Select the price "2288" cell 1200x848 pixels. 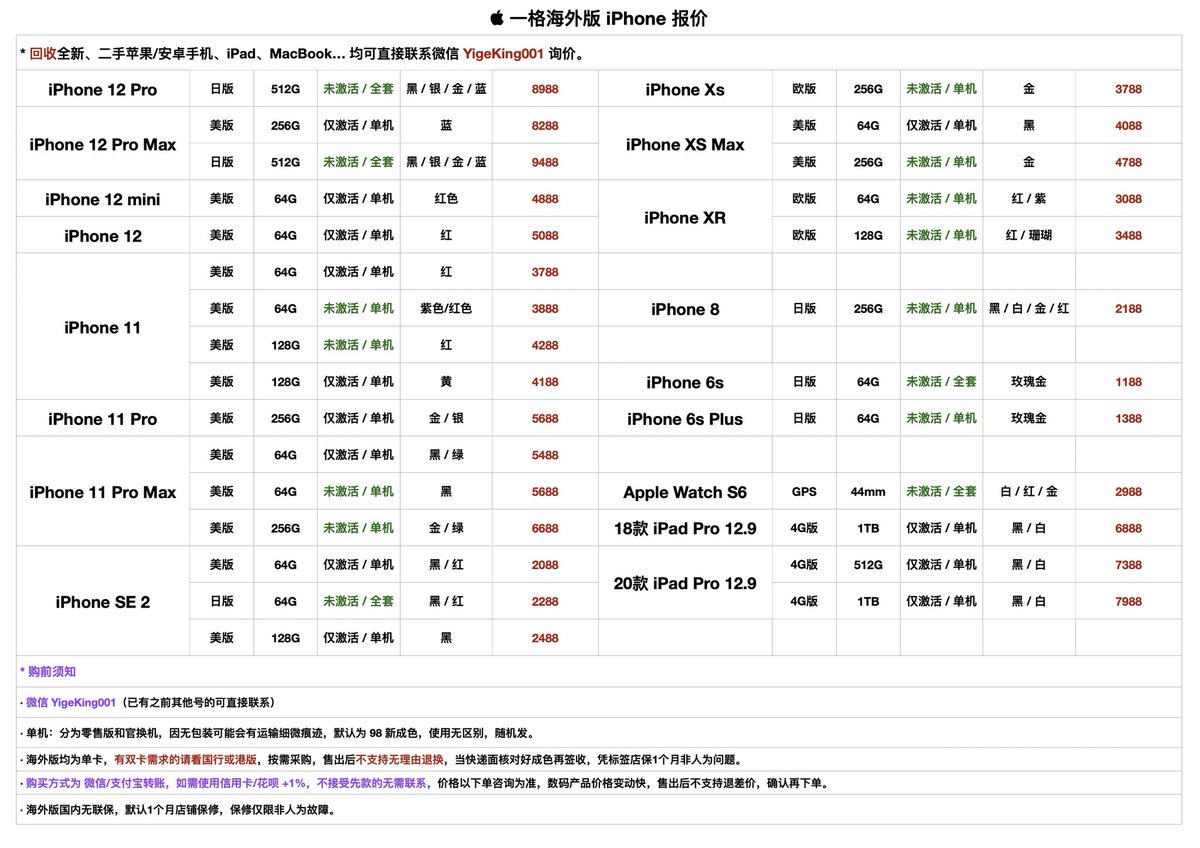[x=545, y=602]
